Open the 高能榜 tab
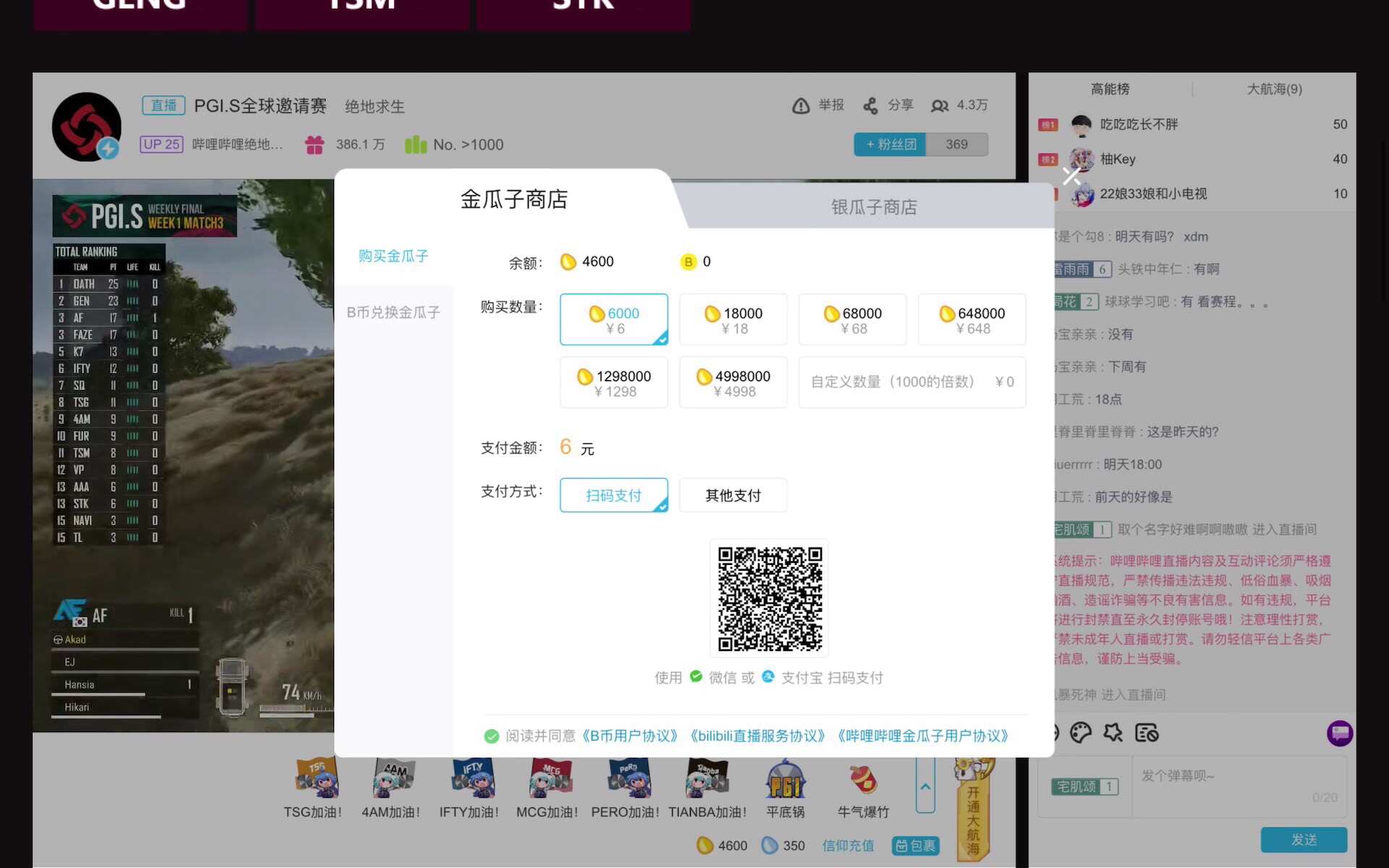The height and width of the screenshot is (868, 1389). (1110, 89)
